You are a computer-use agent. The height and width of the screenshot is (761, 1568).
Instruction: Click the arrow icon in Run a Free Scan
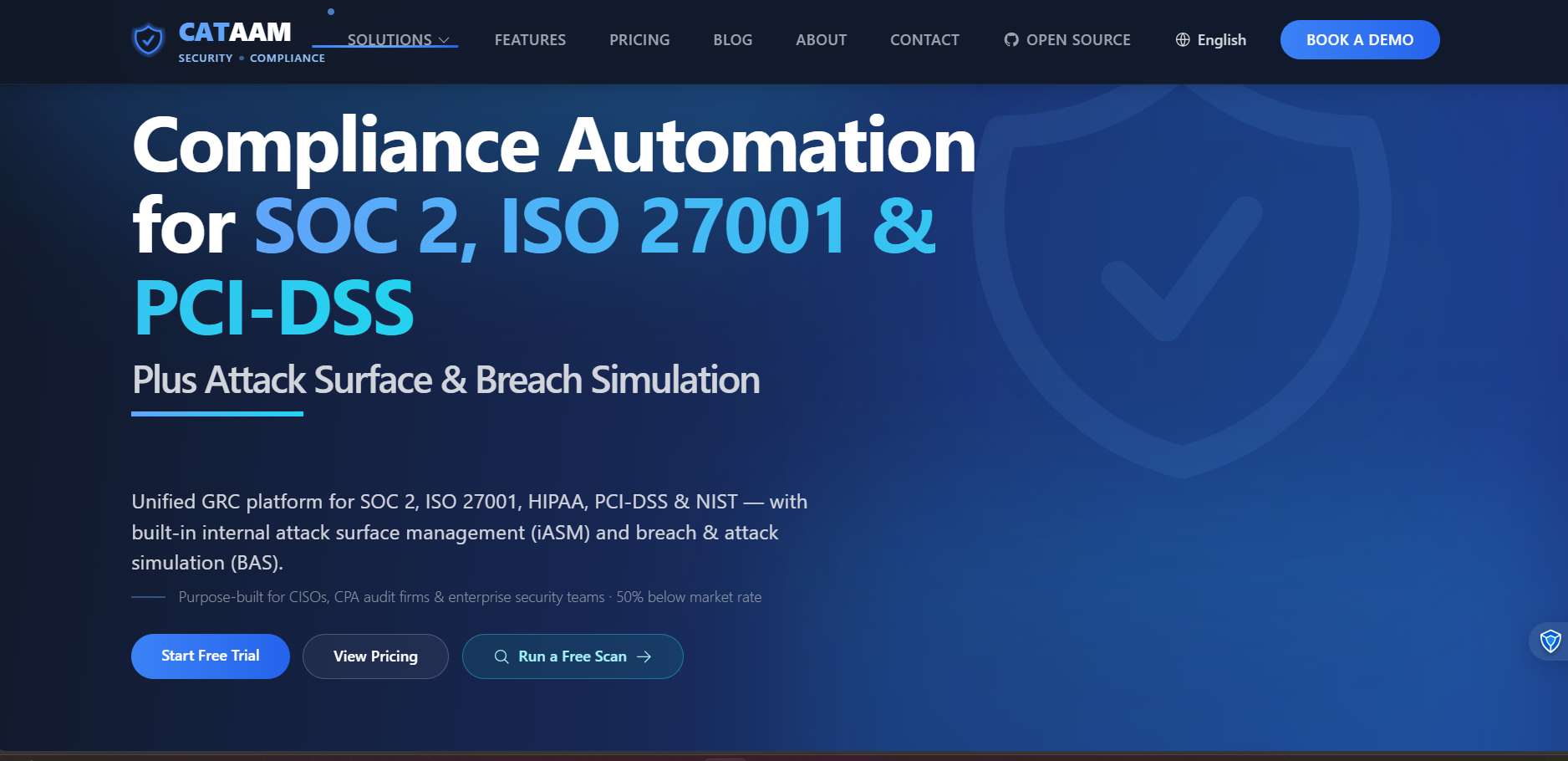tap(644, 656)
